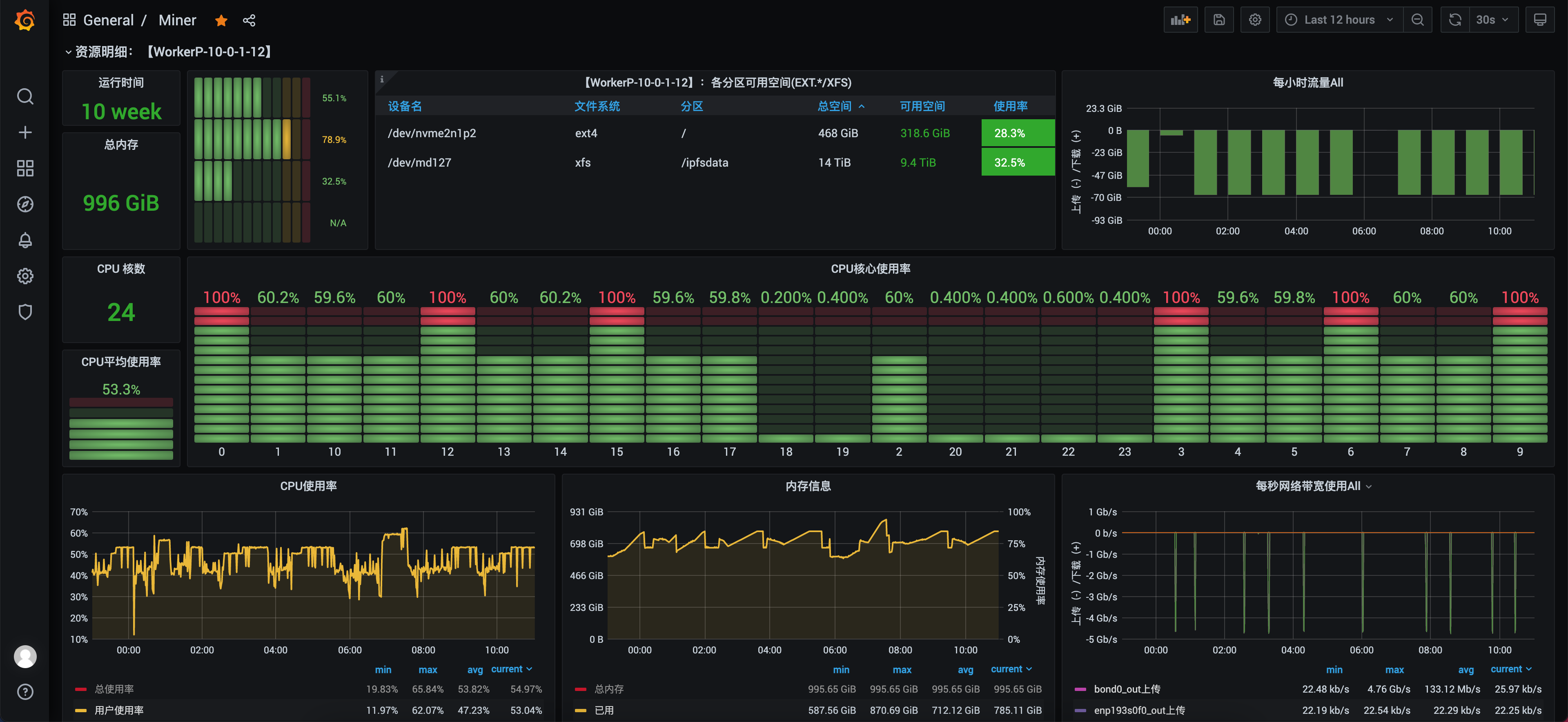
Task: Open the Last 12 hours time picker
Action: (x=1339, y=20)
